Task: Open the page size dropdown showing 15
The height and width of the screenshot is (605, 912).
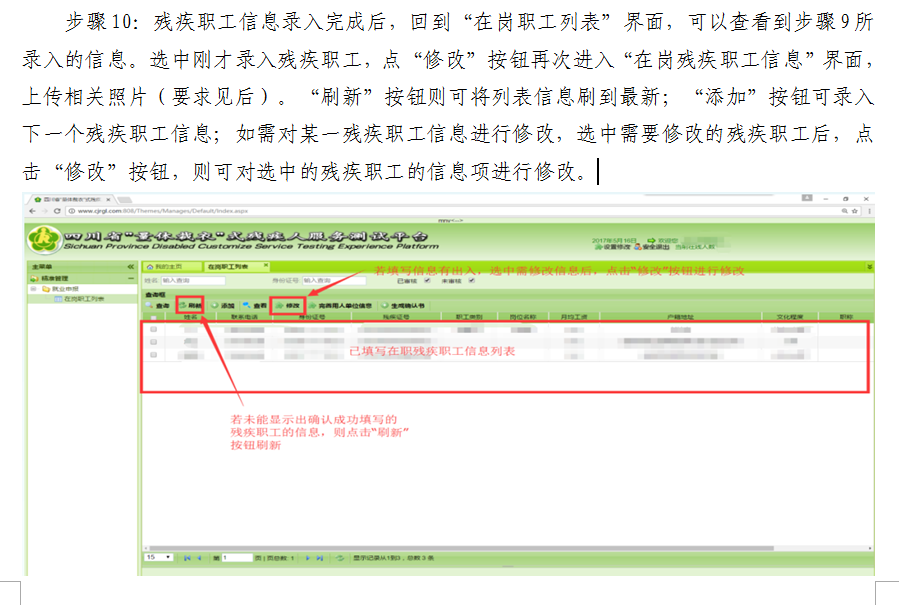Action: pyautogui.click(x=158, y=557)
